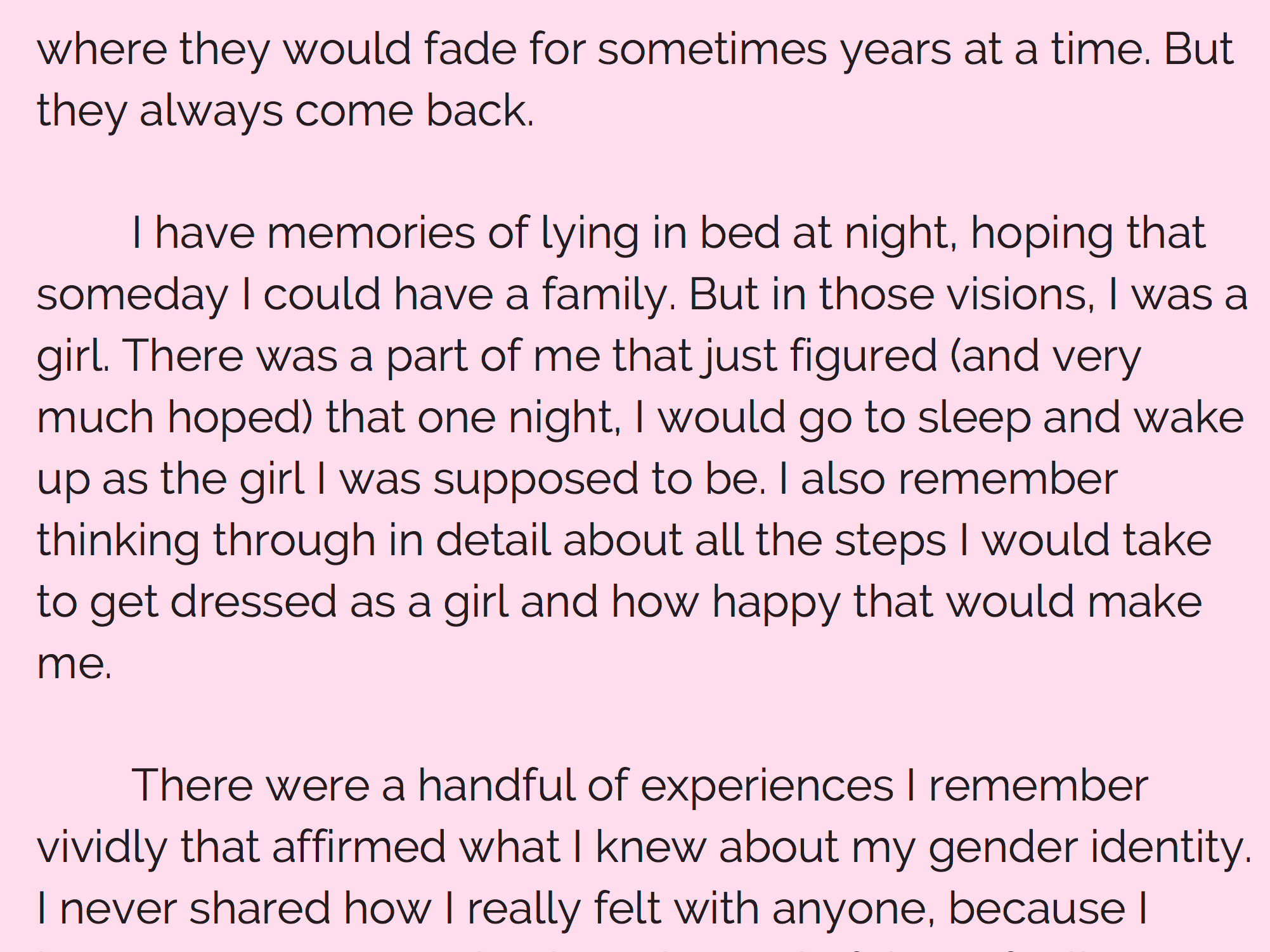This screenshot has height=952, width=1270.
Task: Click the word "happy"
Action: (x=775, y=603)
